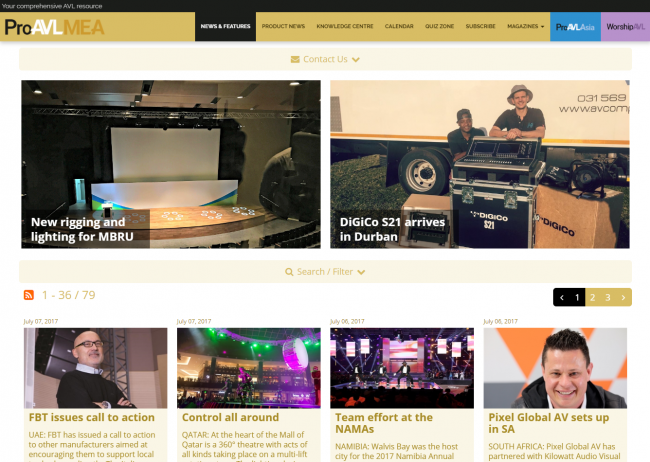The height and width of the screenshot is (462, 650).
Task: Open the MBRU rigging and lighting feature image
Action: tap(171, 164)
